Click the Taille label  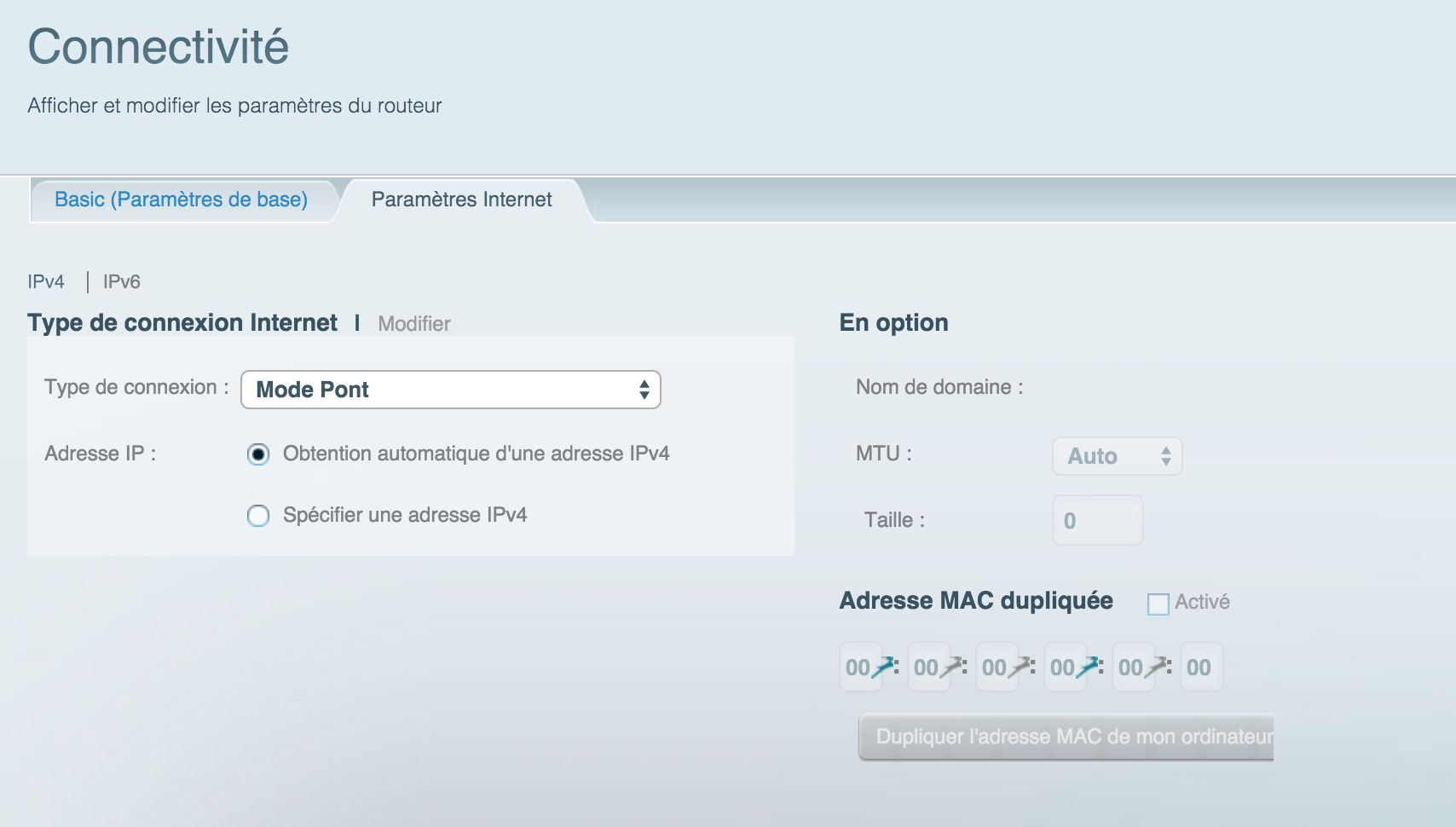(x=894, y=520)
